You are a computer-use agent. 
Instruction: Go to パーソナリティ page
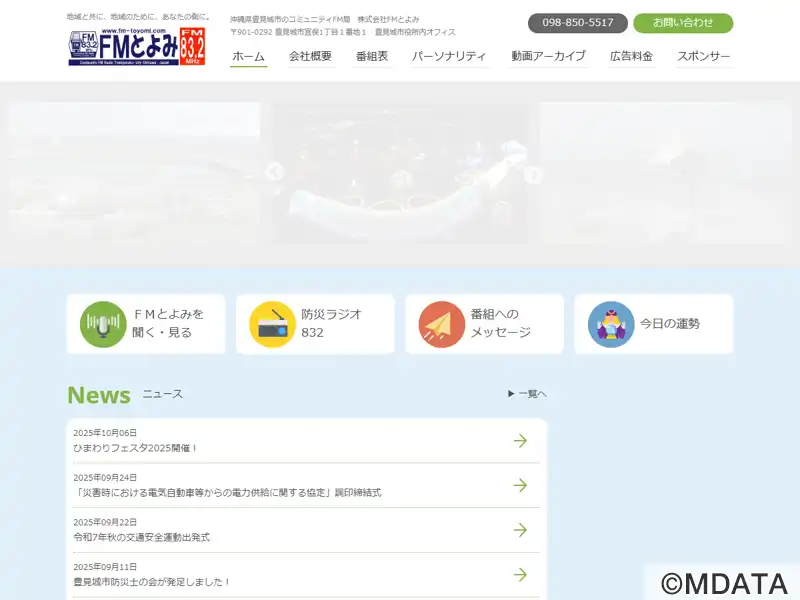(x=449, y=56)
